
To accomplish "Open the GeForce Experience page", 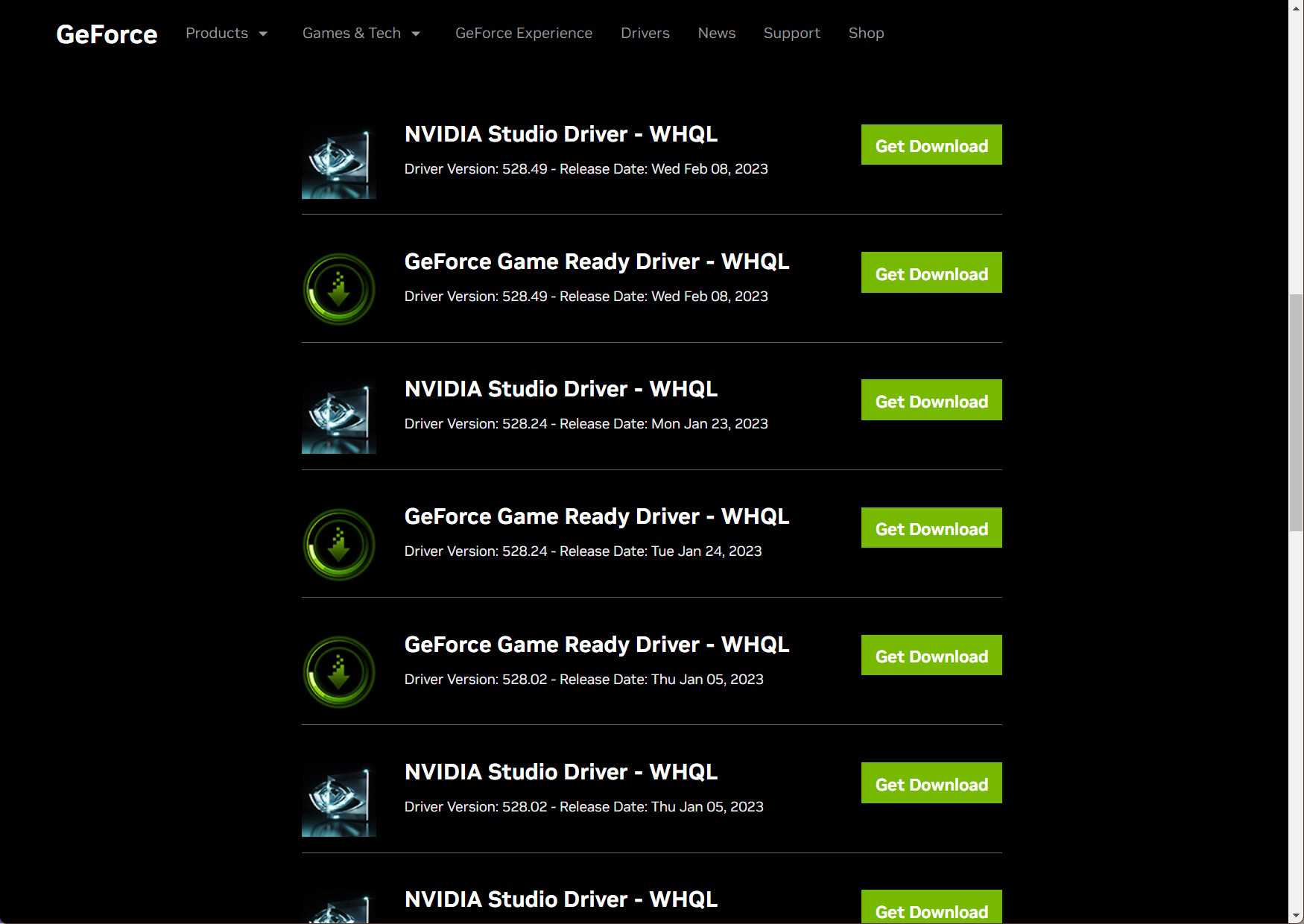I will point(524,34).
